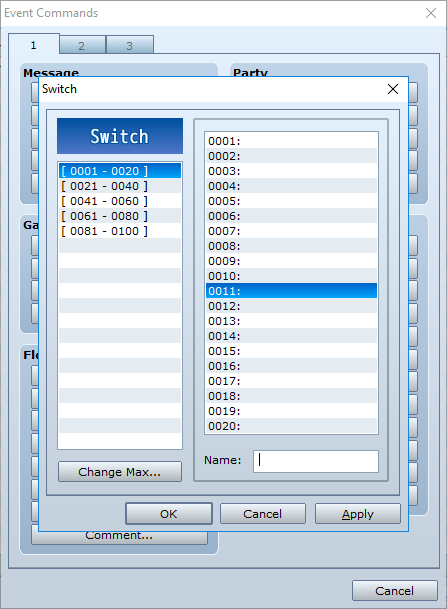Click the Comment... button in Event Commands
The width and height of the screenshot is (447, 609).
coord(119,538)
